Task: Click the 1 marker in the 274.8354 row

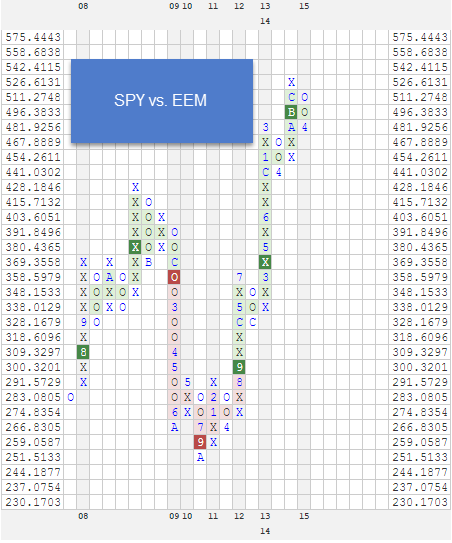Action: [213, 412]
